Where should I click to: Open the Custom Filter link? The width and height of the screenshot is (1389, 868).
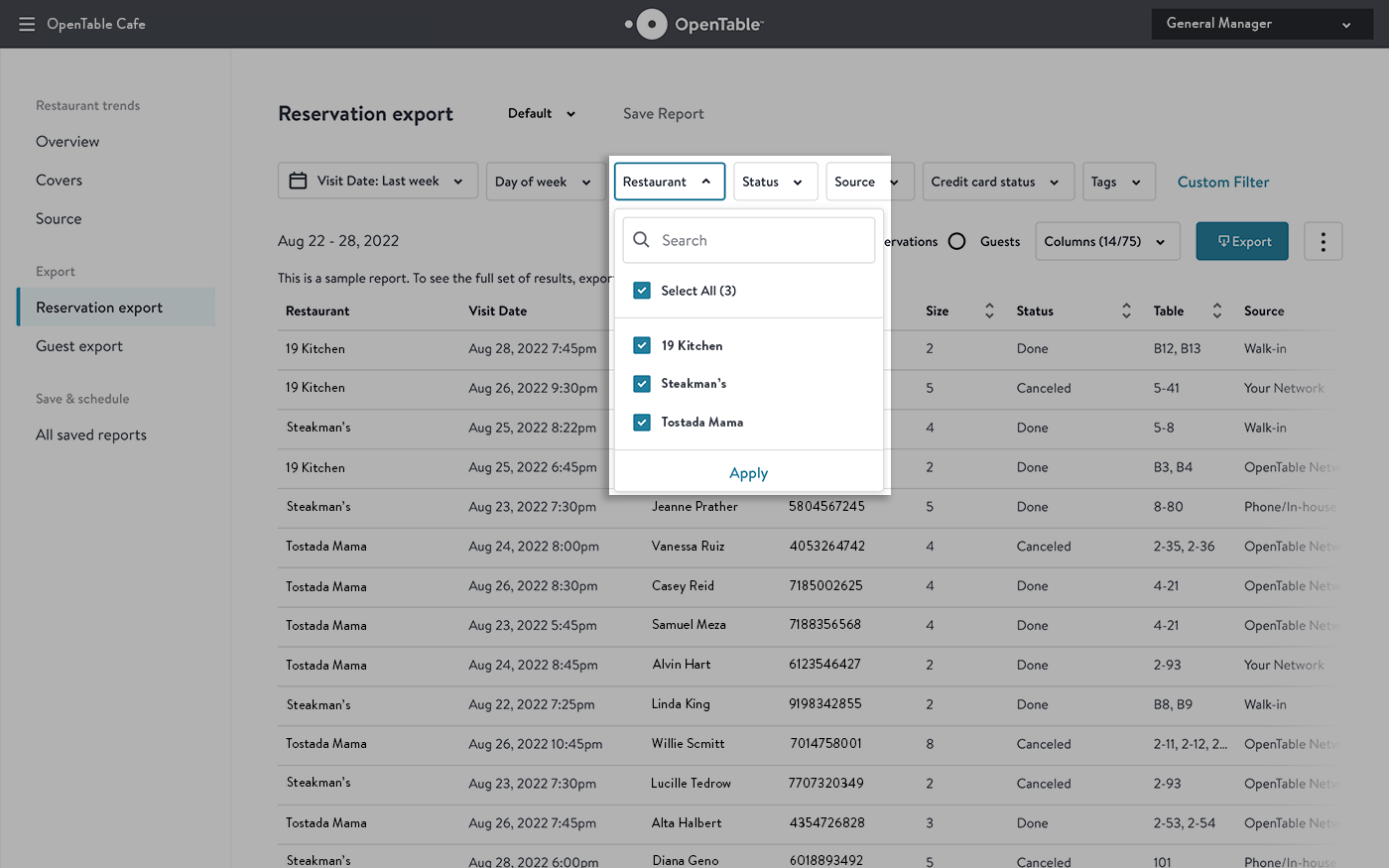(x=1223, y=182)
